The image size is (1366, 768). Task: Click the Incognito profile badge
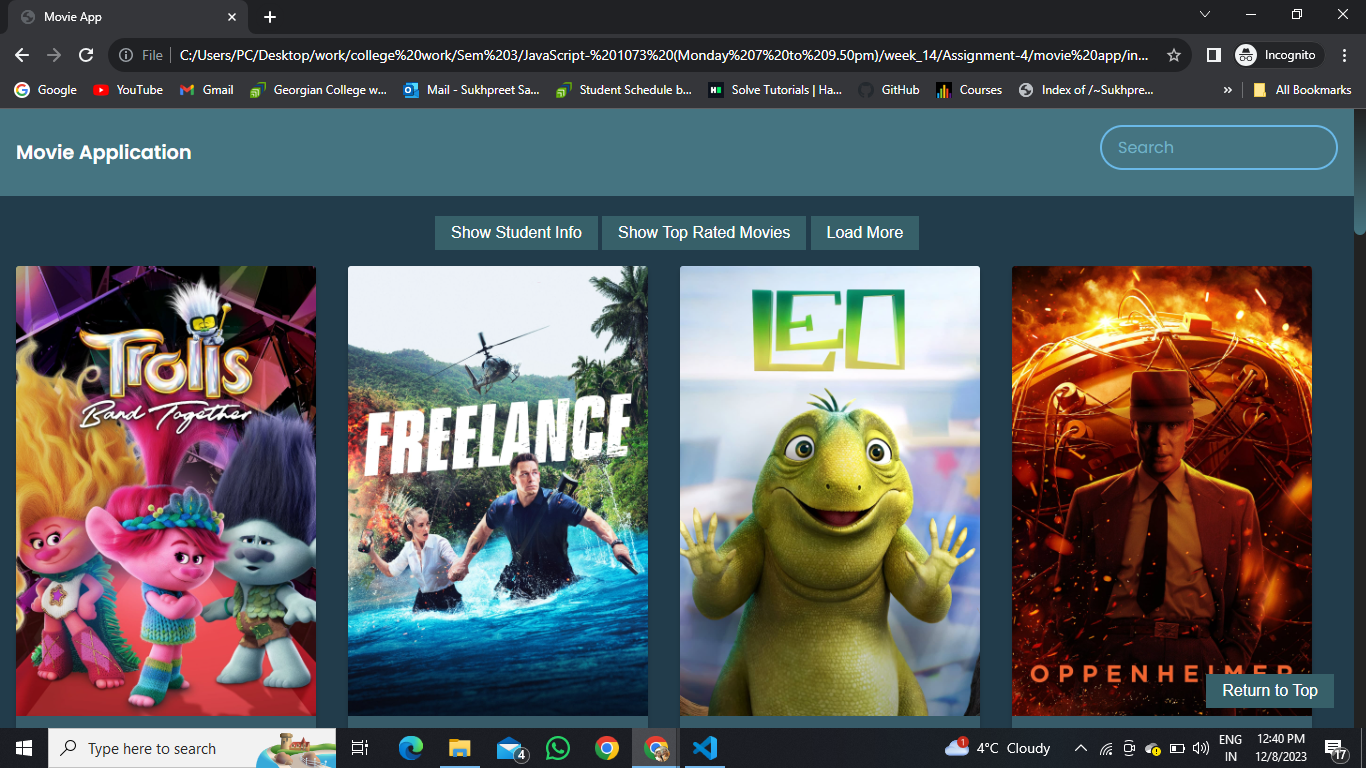coord(1279,55)
